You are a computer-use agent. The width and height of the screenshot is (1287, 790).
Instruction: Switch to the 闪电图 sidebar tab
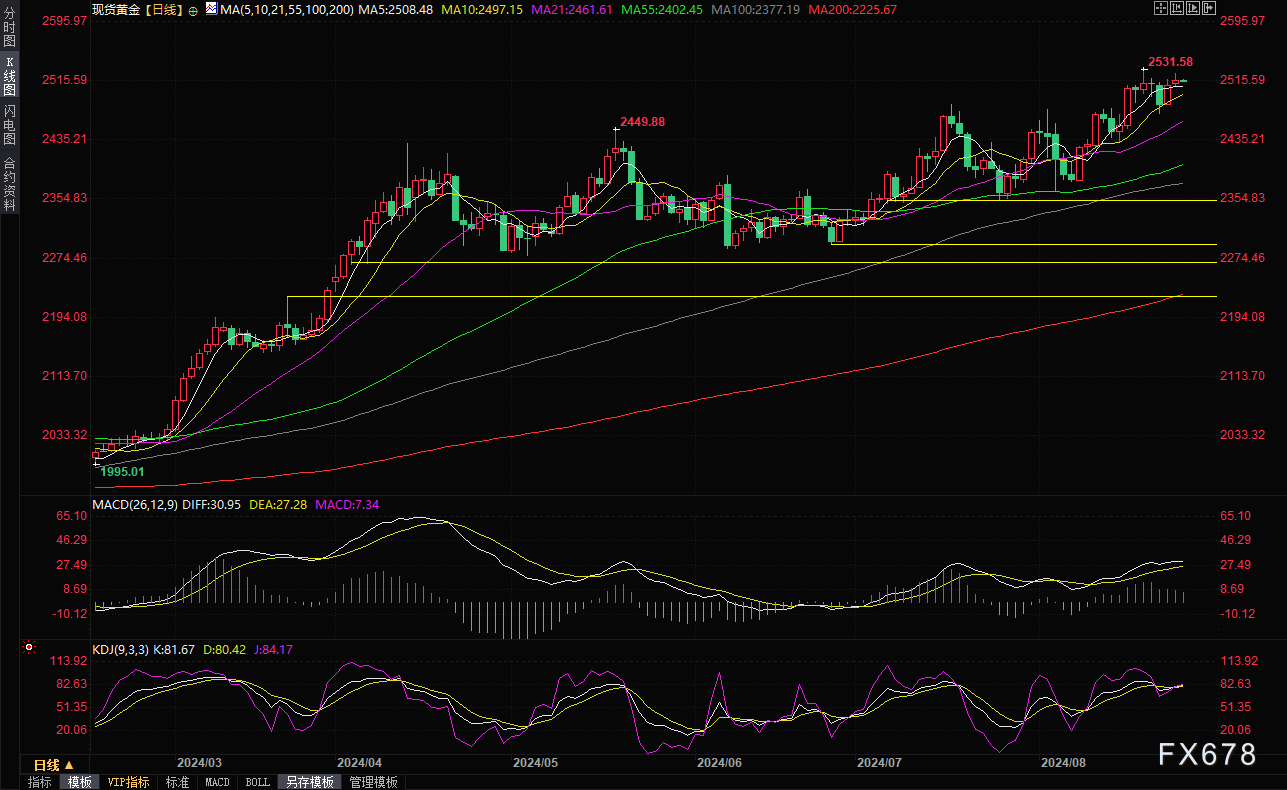pos(9,123)
